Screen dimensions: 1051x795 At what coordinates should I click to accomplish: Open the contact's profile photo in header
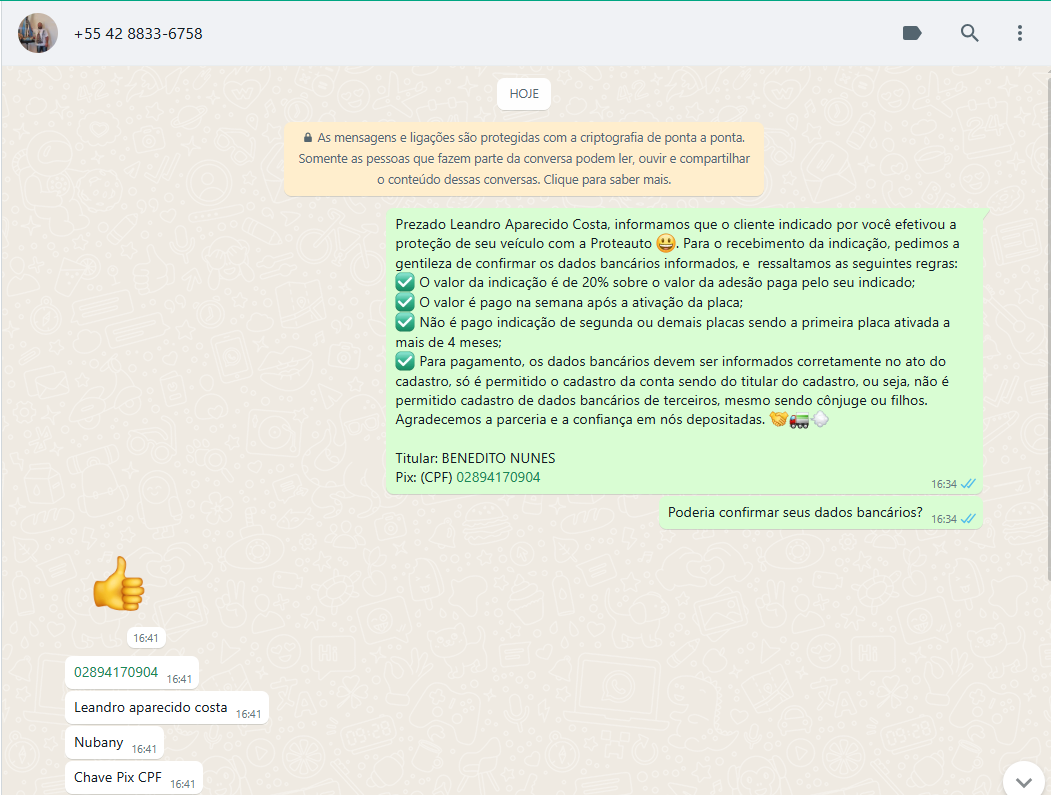click(38, 33)
